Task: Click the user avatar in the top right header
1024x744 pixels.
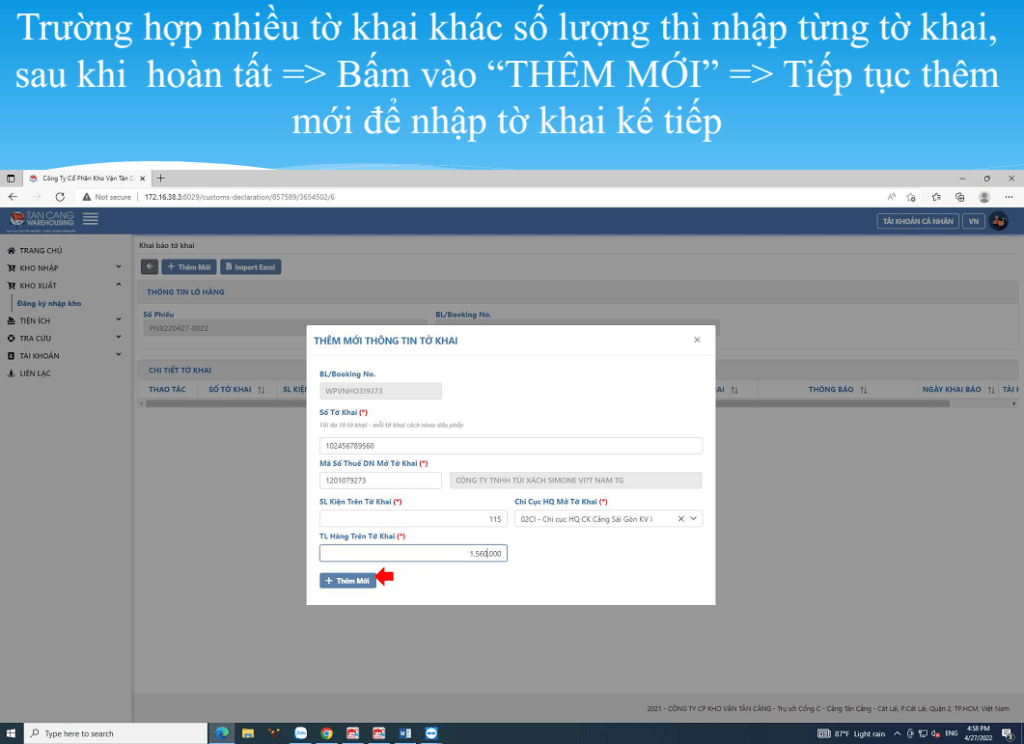Action: [x=998, y=221]
